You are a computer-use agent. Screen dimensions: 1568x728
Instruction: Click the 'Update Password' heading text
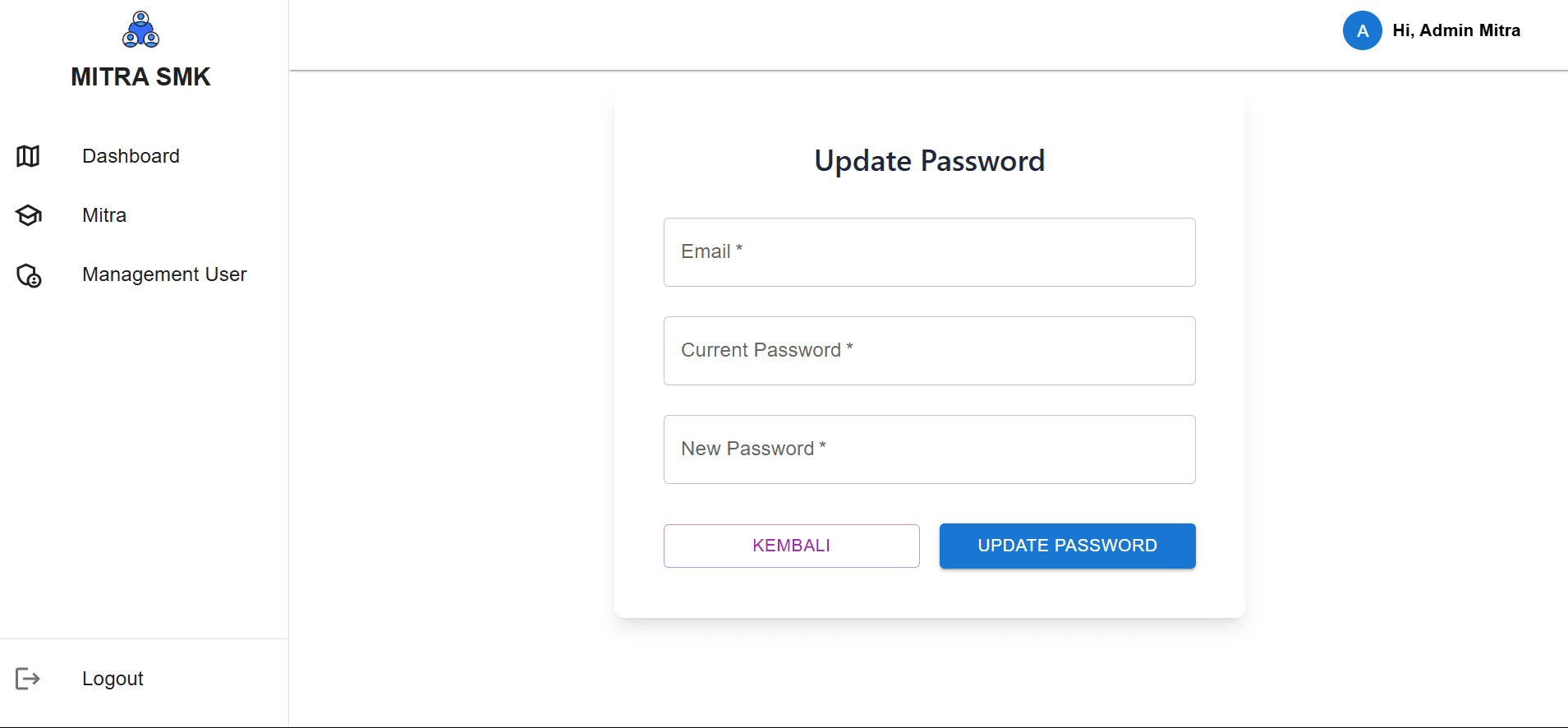pos(929,161)
